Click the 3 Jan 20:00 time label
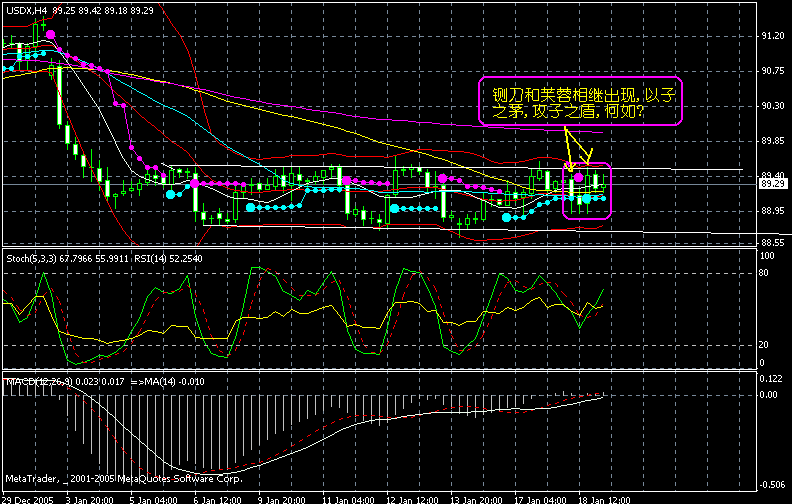This screenshot has width=792, height=504. [x=89, y=500]
